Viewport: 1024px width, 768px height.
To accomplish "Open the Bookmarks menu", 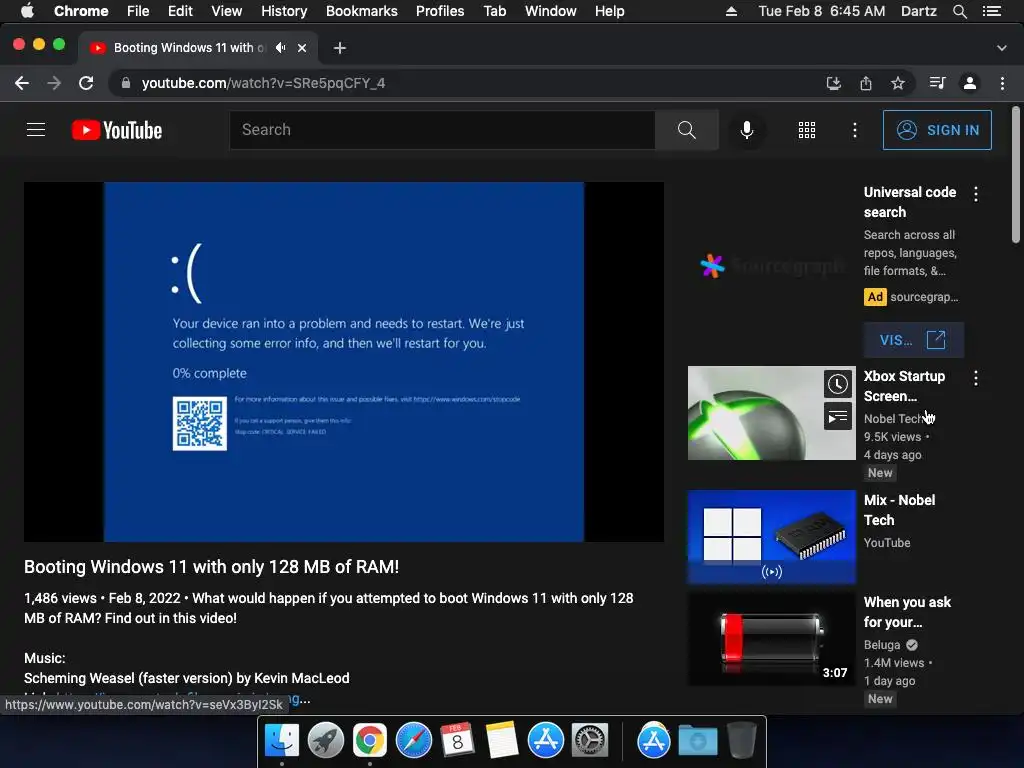I will pos(361,11).
